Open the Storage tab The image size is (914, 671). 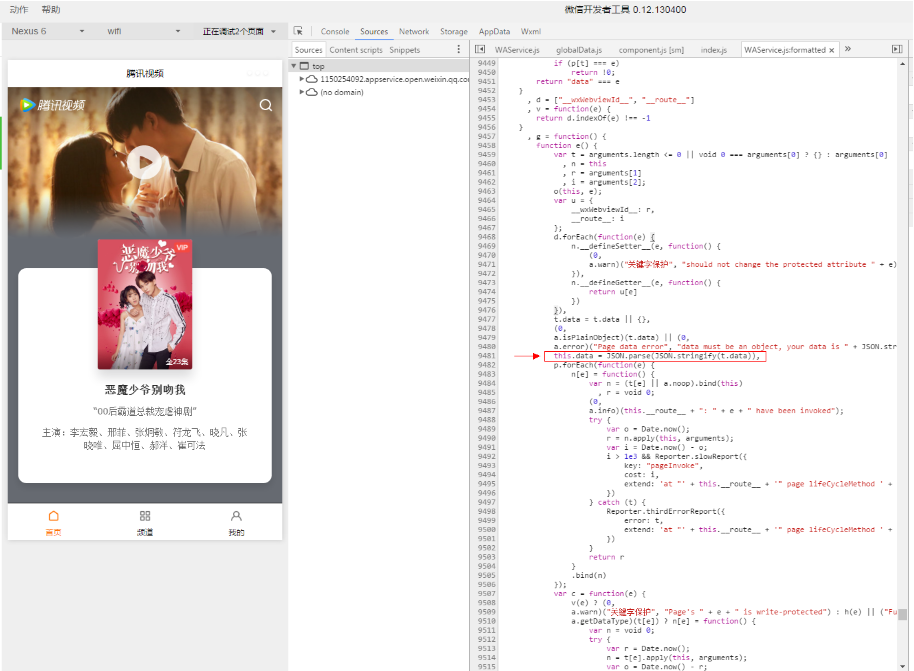tap(454, 31)
